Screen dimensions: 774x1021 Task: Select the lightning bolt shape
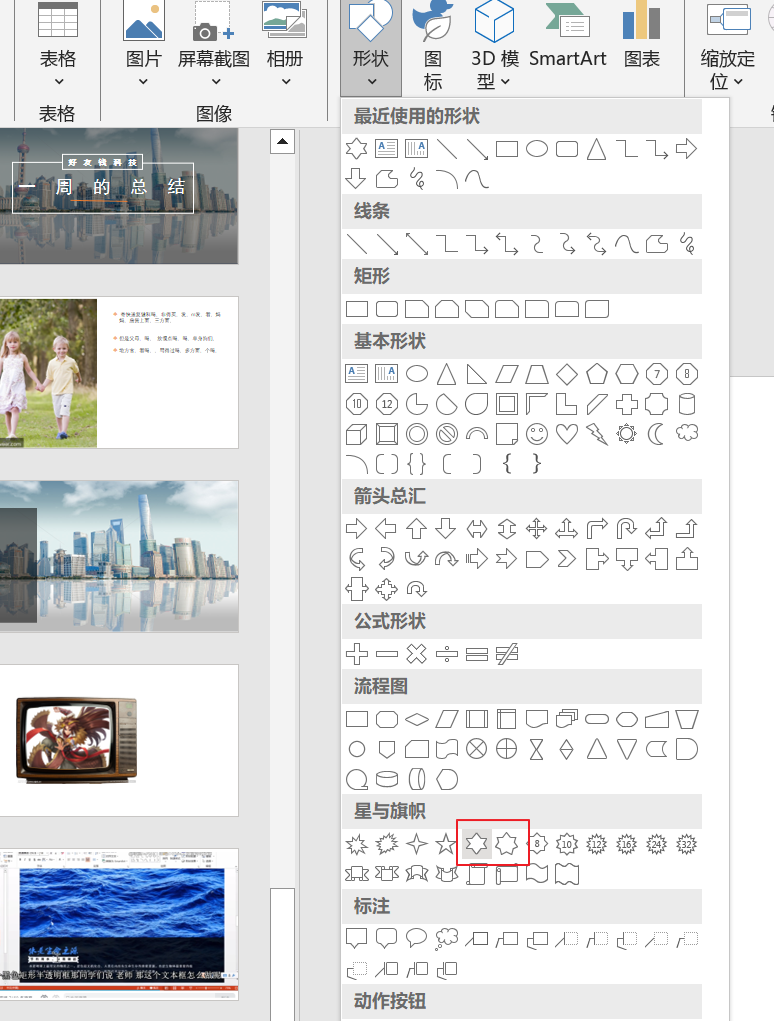[597, 434]
